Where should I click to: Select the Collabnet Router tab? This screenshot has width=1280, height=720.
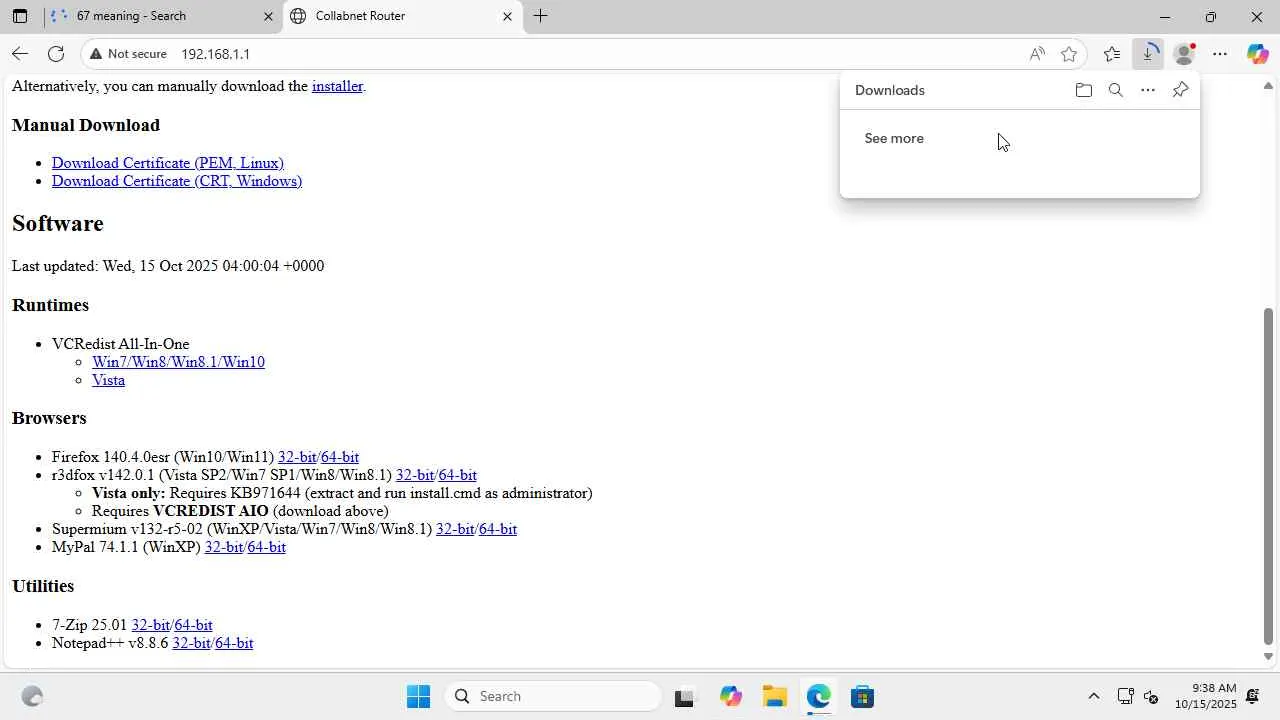coord(402,16)
